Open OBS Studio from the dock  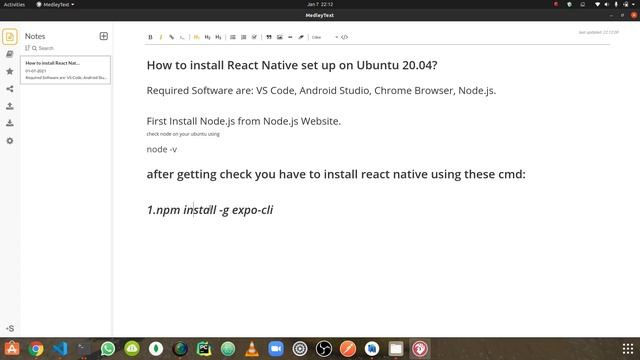point(324,349)
